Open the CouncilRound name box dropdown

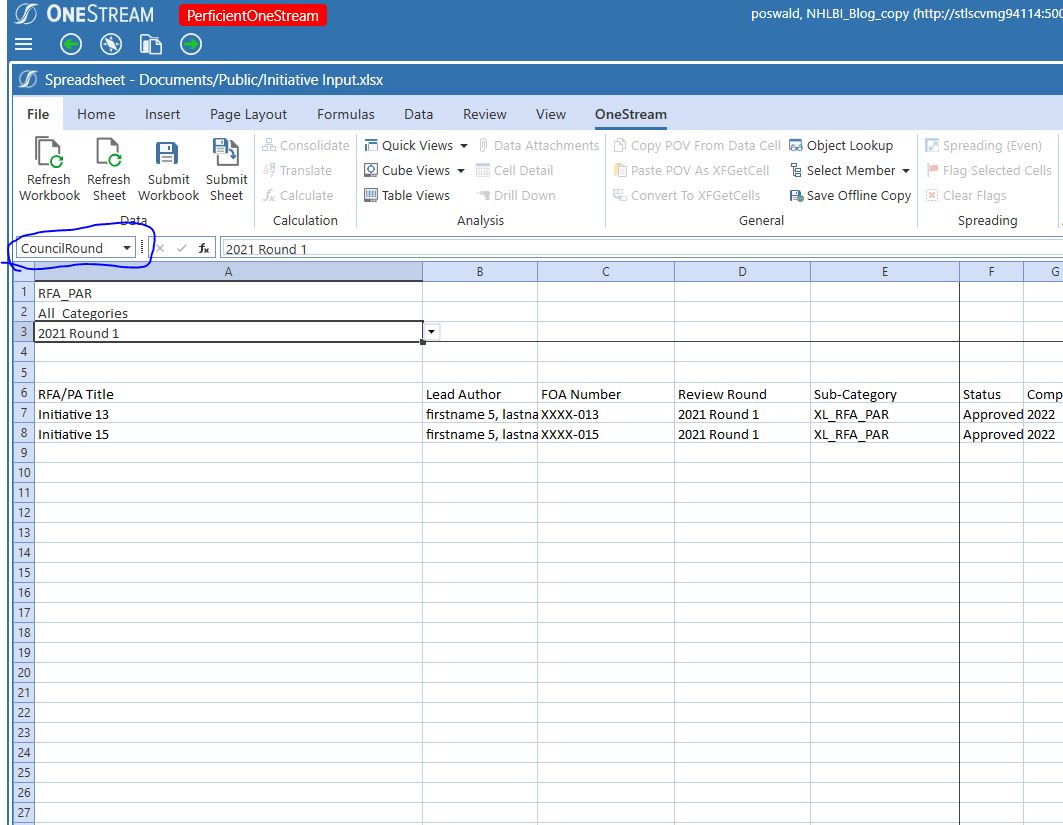127,247
